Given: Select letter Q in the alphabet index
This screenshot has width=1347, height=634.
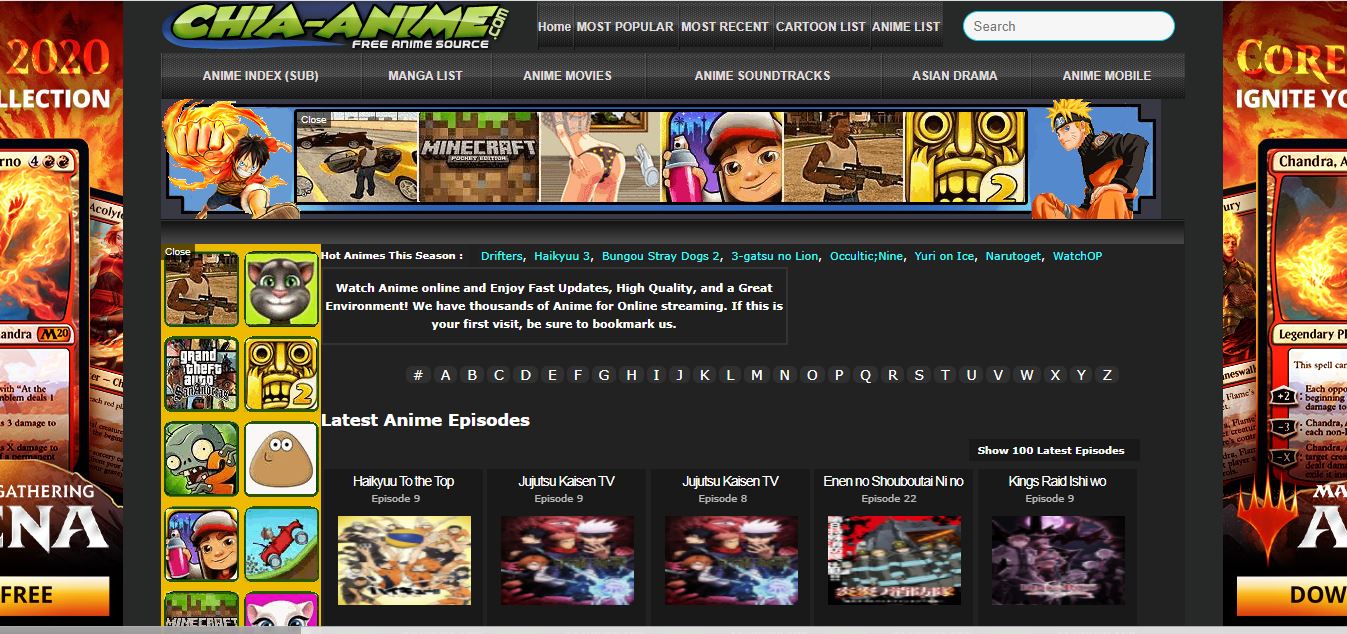Looking at the screenshot, I should tap(866, 375).
